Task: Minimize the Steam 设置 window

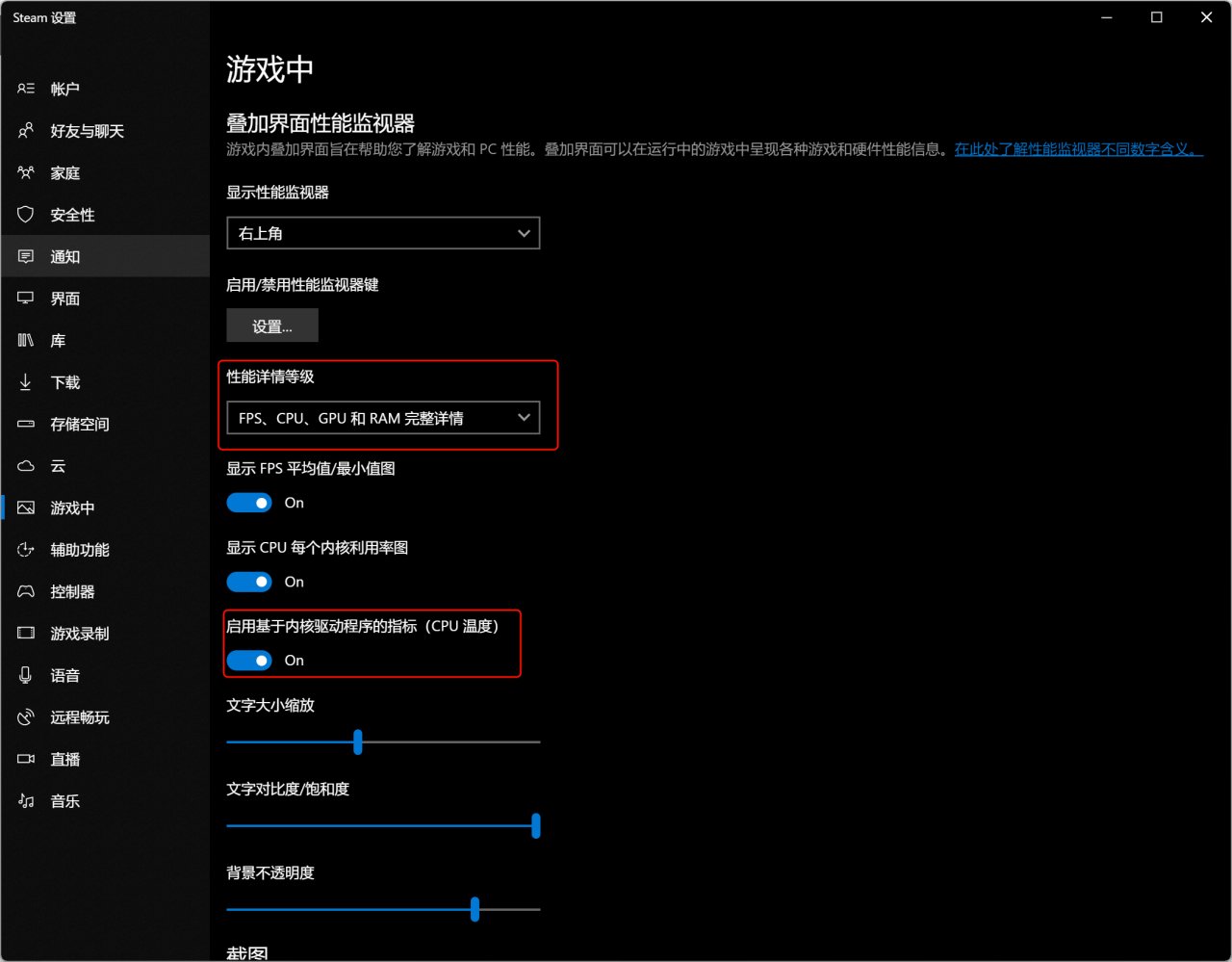Action: (x=1107, y=17)
